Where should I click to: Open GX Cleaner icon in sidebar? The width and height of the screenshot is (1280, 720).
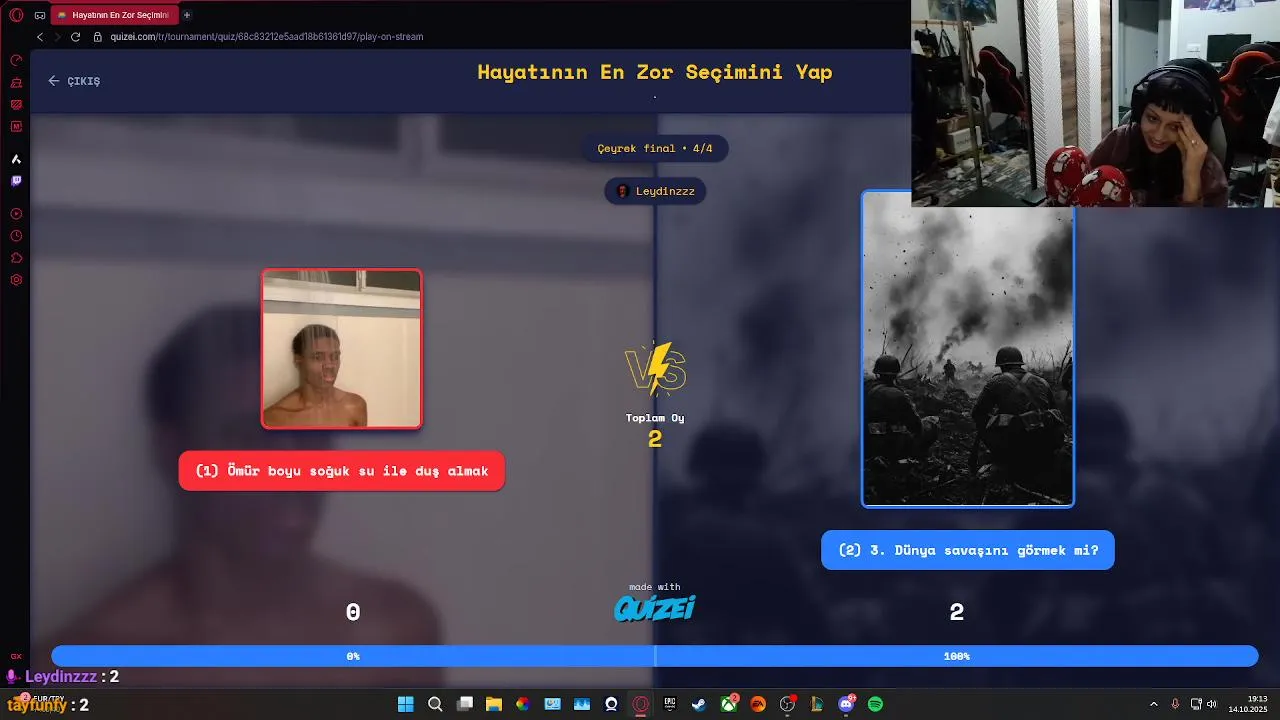(x=16, y=82)
